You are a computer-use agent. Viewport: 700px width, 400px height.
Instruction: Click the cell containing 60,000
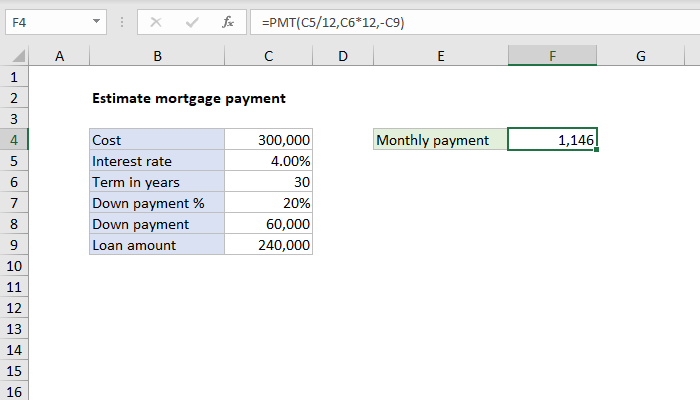pyautogui.click(x=268, y=224)
